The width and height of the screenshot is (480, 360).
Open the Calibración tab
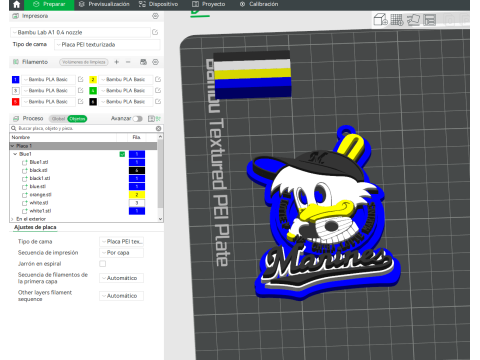[259, 4]
